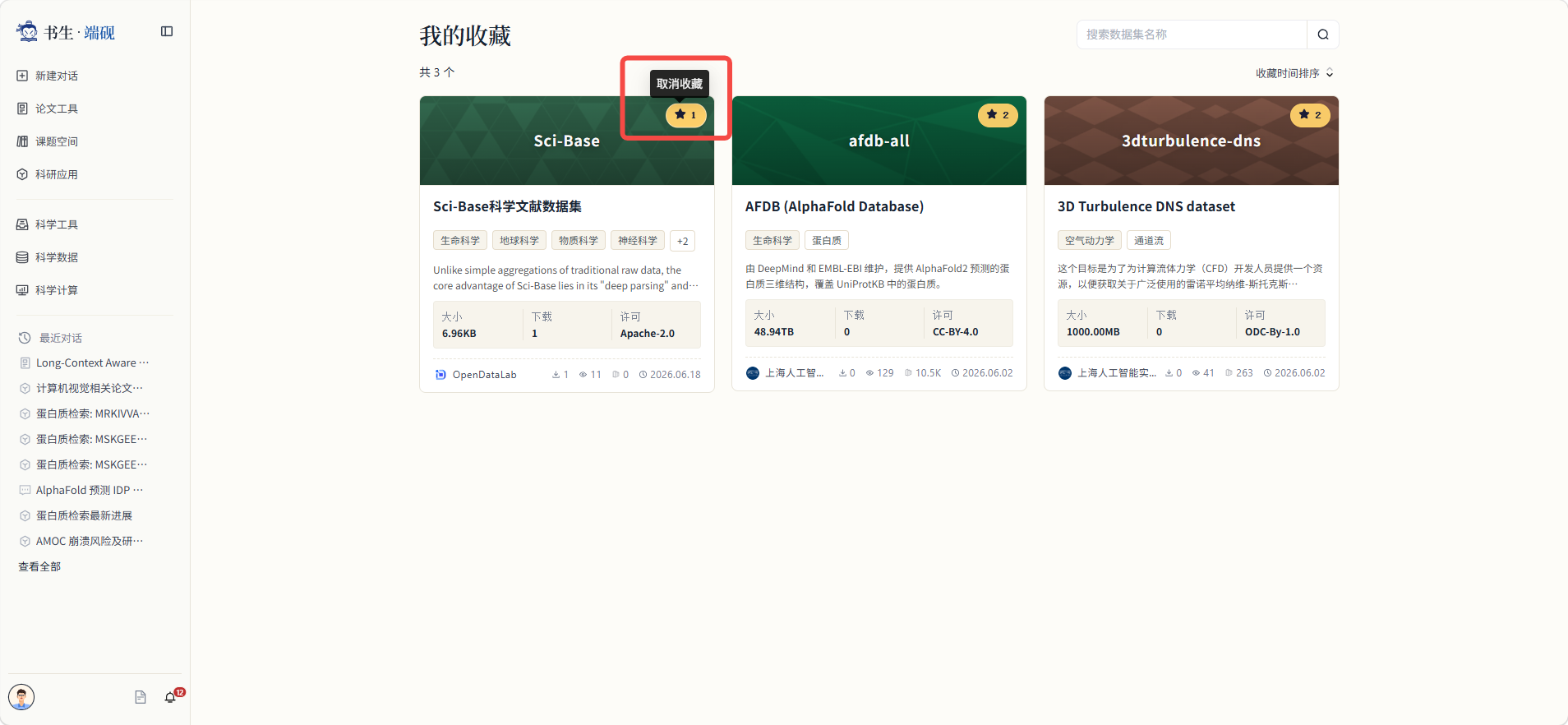
Task: Click 上海人工智能实... publisher on turbulence card
Action: 1116,373
